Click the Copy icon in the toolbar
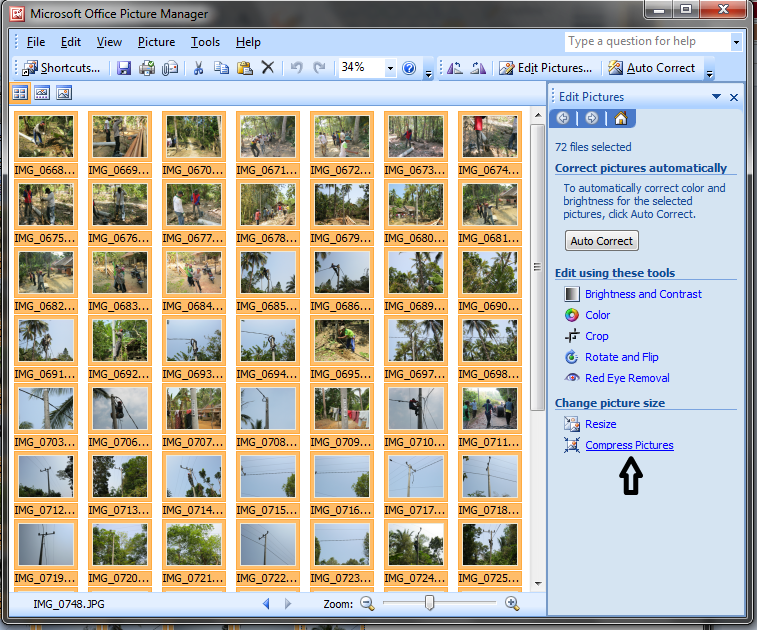This screenshot has height=633, width=768. point(221,68)
